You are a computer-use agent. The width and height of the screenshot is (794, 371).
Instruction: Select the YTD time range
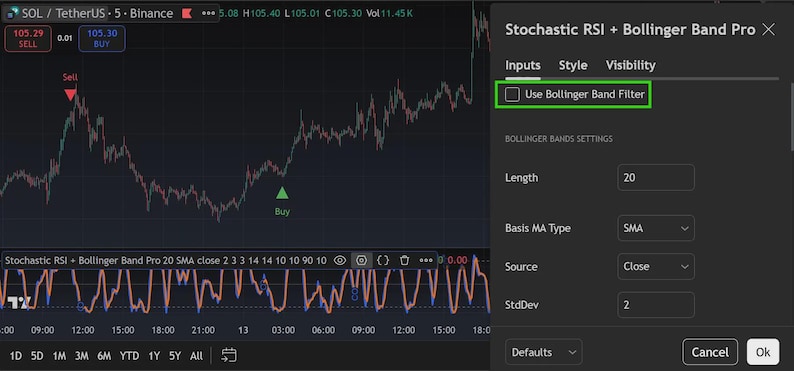tap(130, 356)
